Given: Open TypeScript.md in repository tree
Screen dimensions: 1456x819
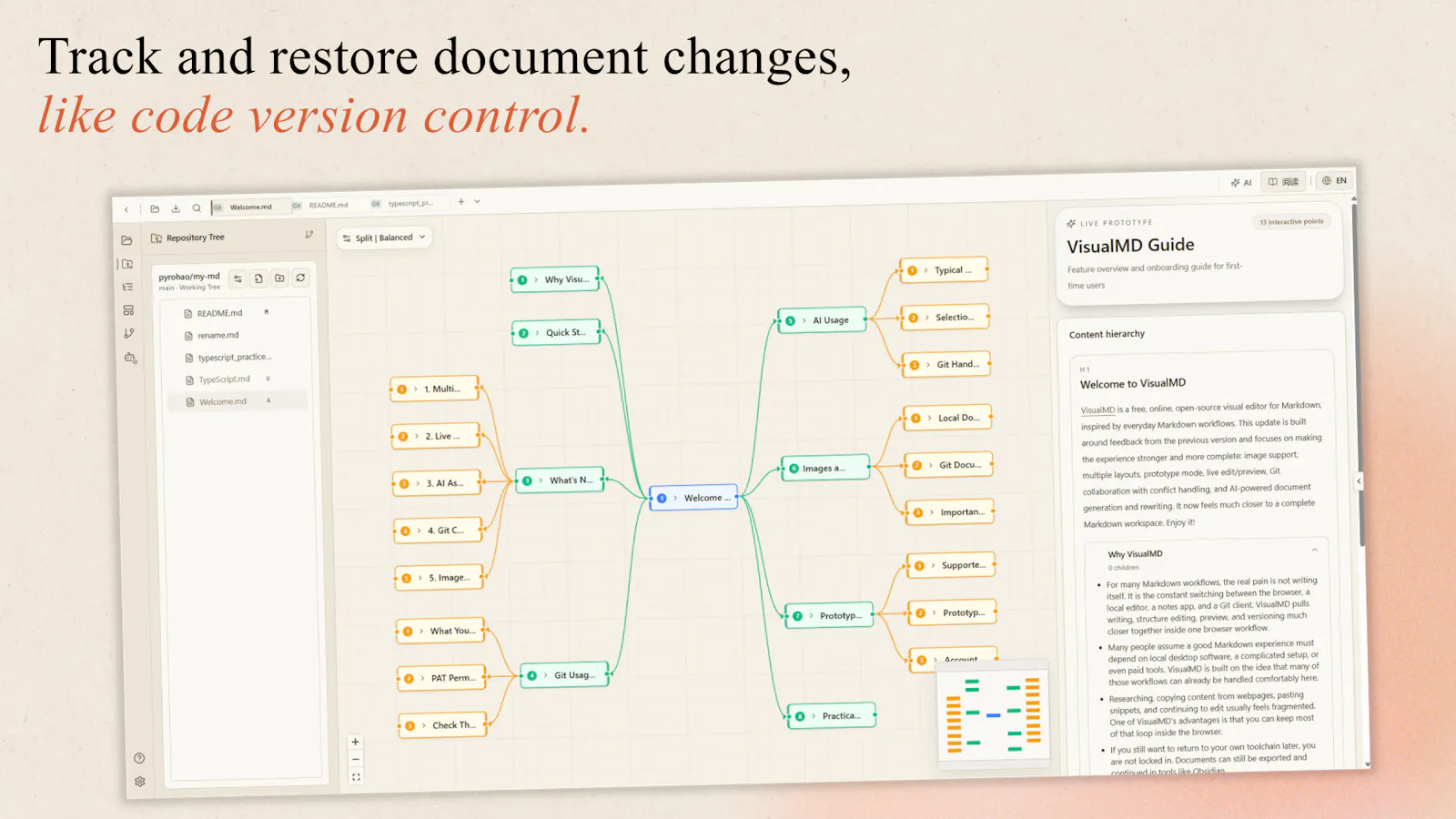Looking at the screenshot, I should [224, 379].
